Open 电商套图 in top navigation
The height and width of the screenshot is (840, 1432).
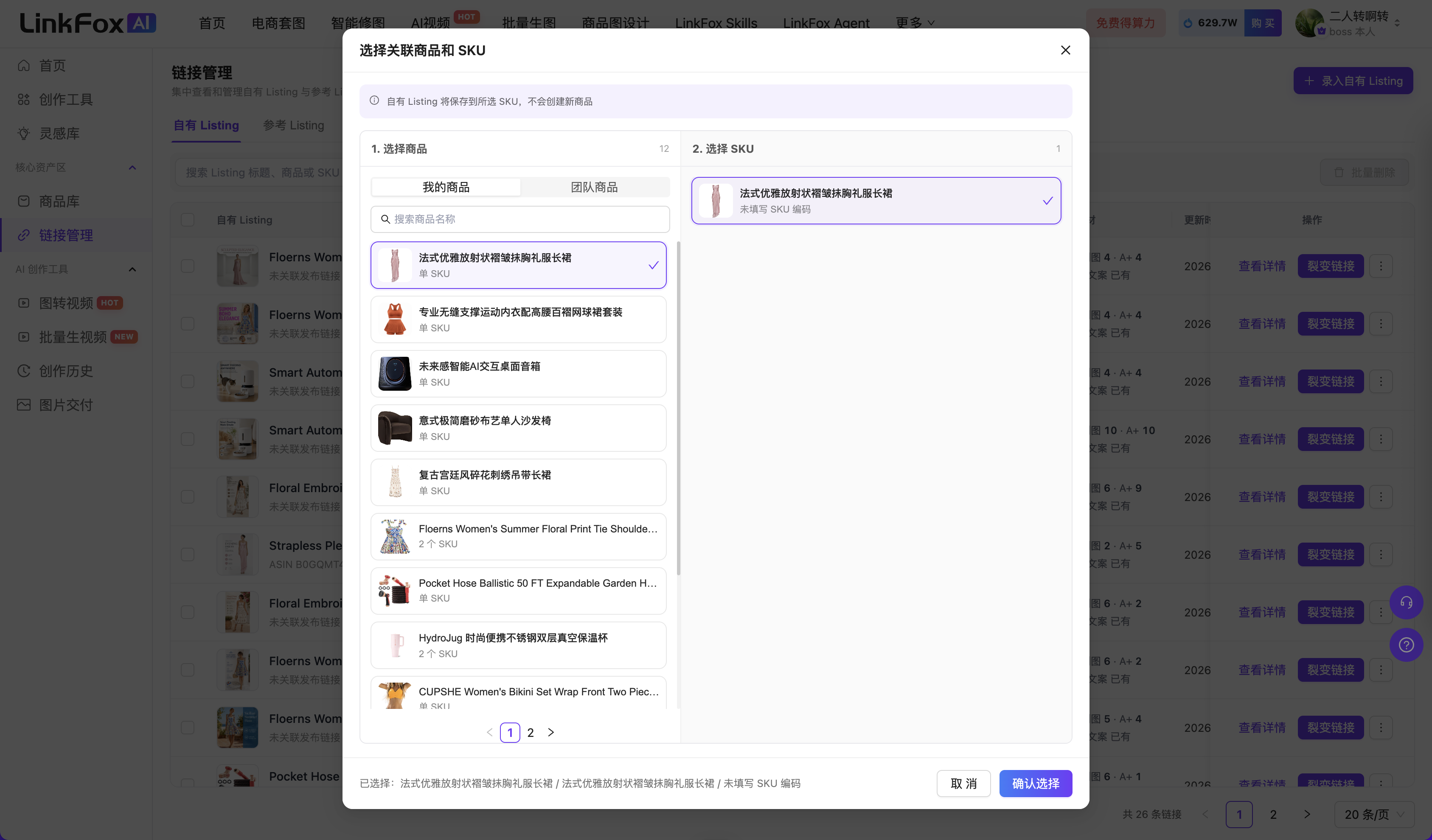(x=278, y=23)
